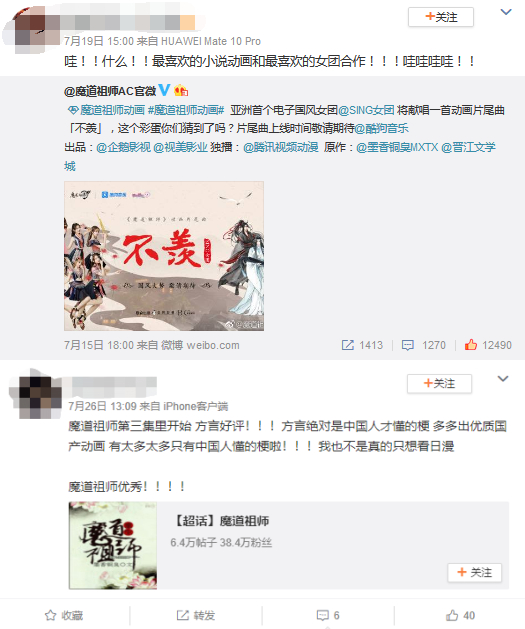Click the comment icon showing 1270
The width and height of the screenshot is (525, 629).
point(408,345)
